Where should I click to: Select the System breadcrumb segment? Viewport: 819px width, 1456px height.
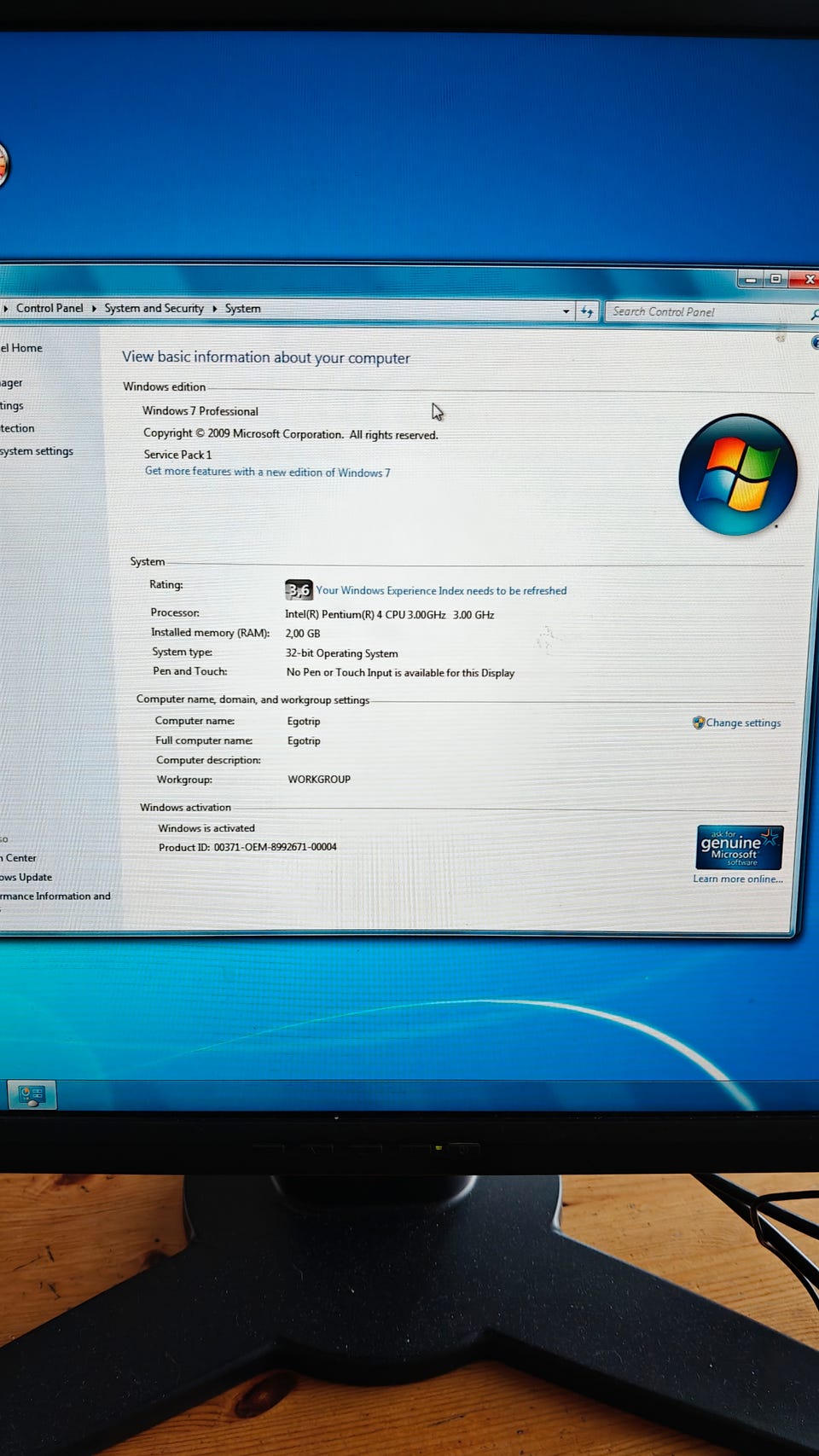tap(242, 309)
